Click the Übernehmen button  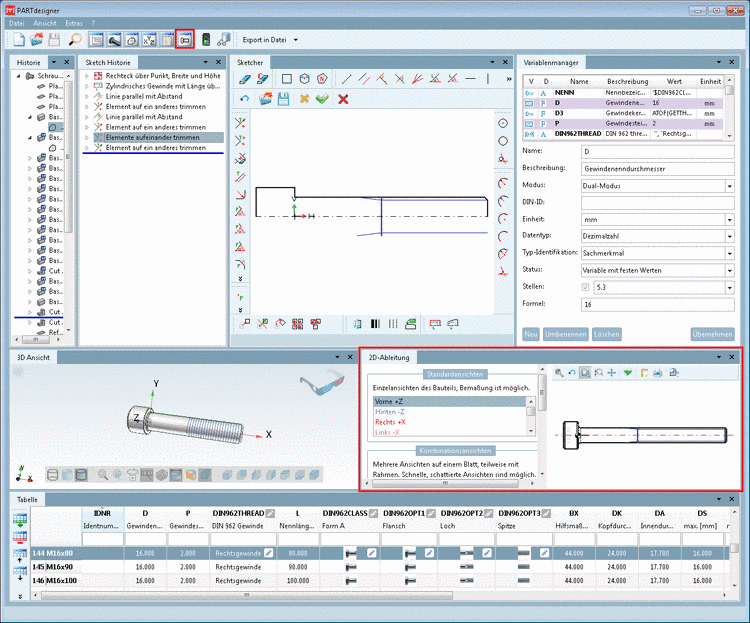click(x=712, y=334)
